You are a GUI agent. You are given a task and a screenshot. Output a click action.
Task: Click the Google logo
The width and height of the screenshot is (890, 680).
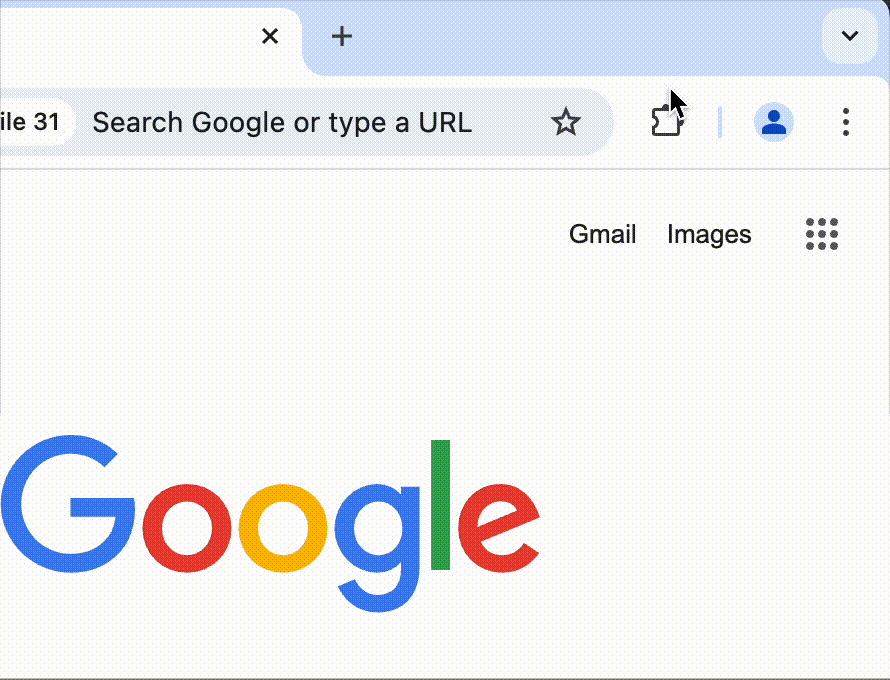270,515
